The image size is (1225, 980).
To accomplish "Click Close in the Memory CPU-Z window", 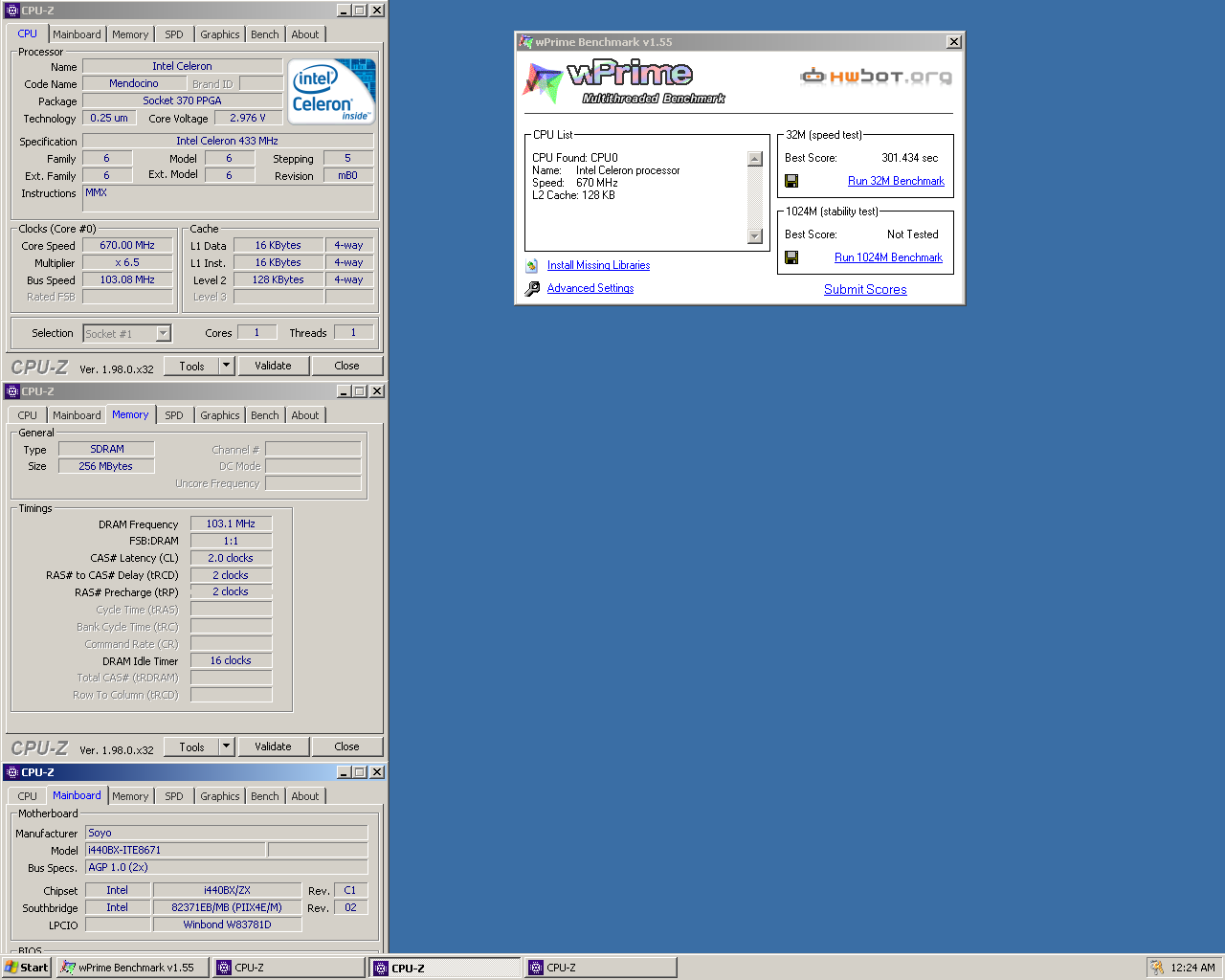I will [x=346, y=746].
